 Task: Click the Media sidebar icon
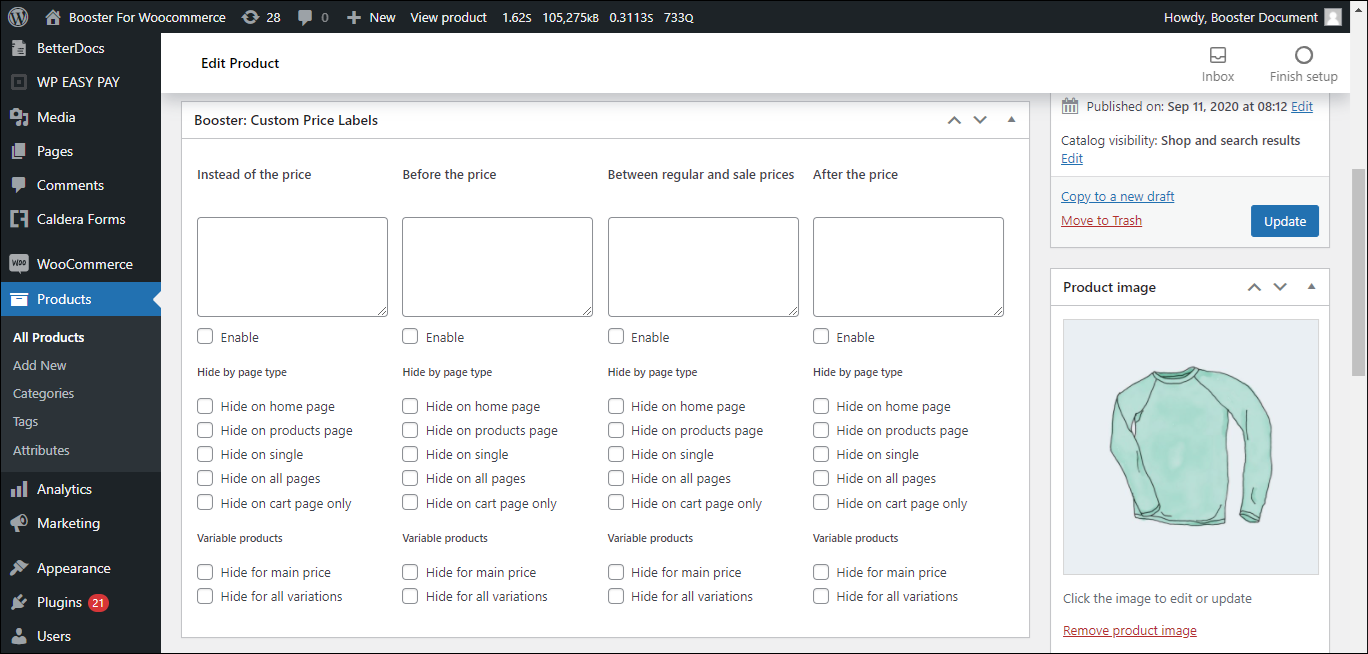[18, 117]
